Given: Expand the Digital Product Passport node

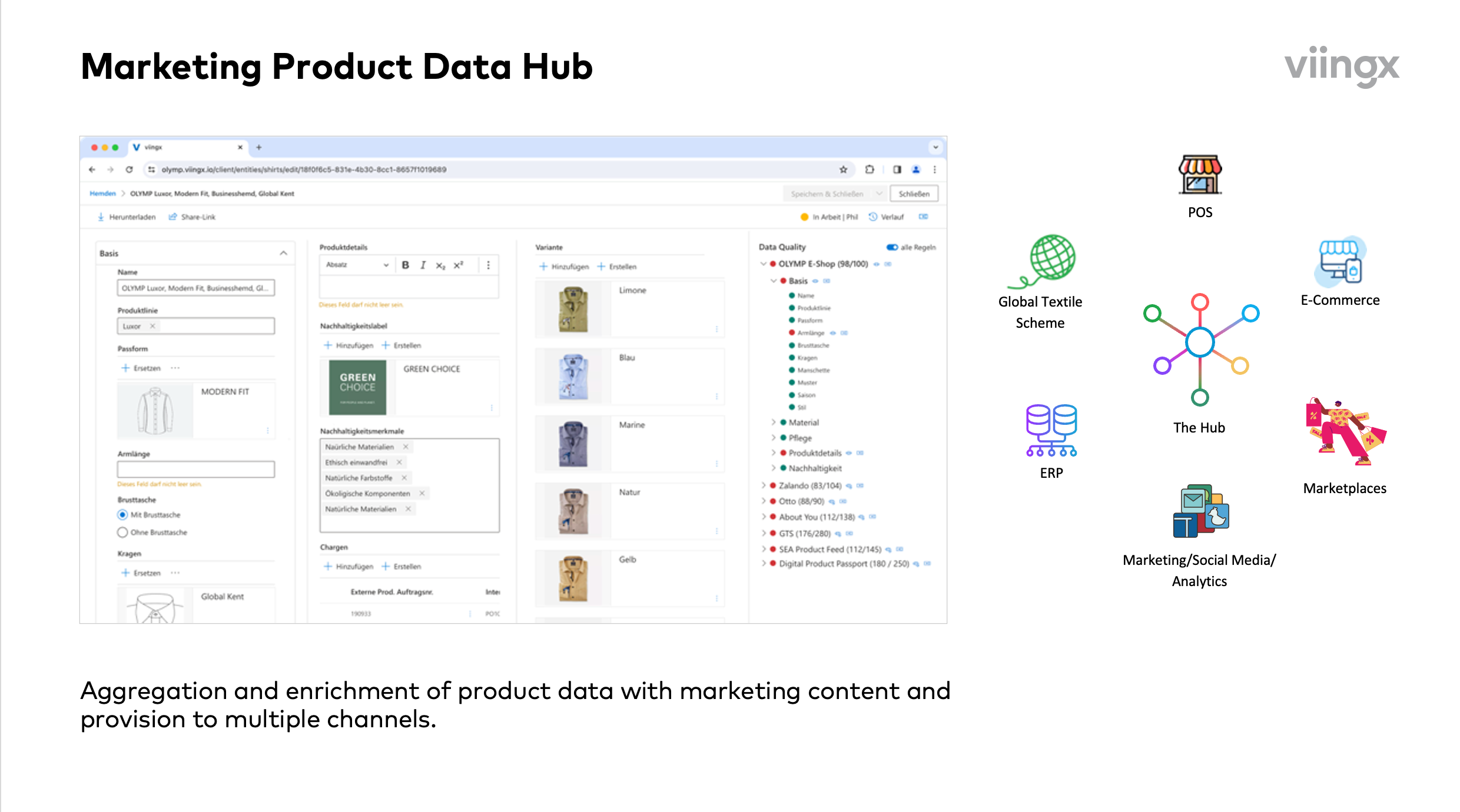Looking at the screenshot, I should 764,564.
